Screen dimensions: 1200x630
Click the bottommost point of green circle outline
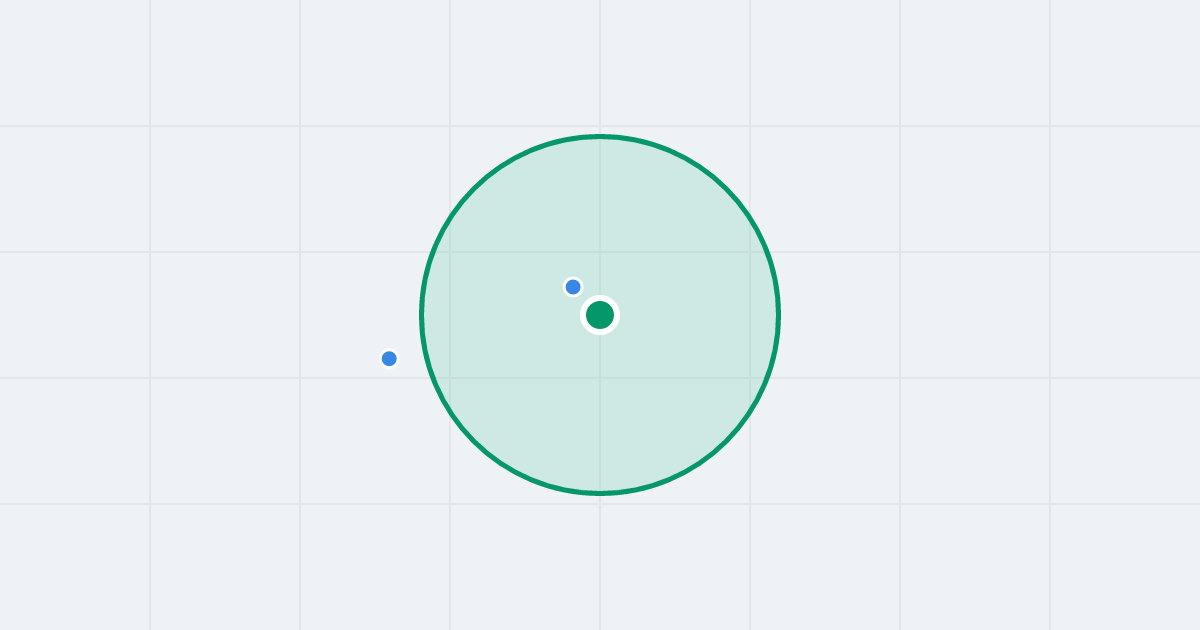coord(600,493)
